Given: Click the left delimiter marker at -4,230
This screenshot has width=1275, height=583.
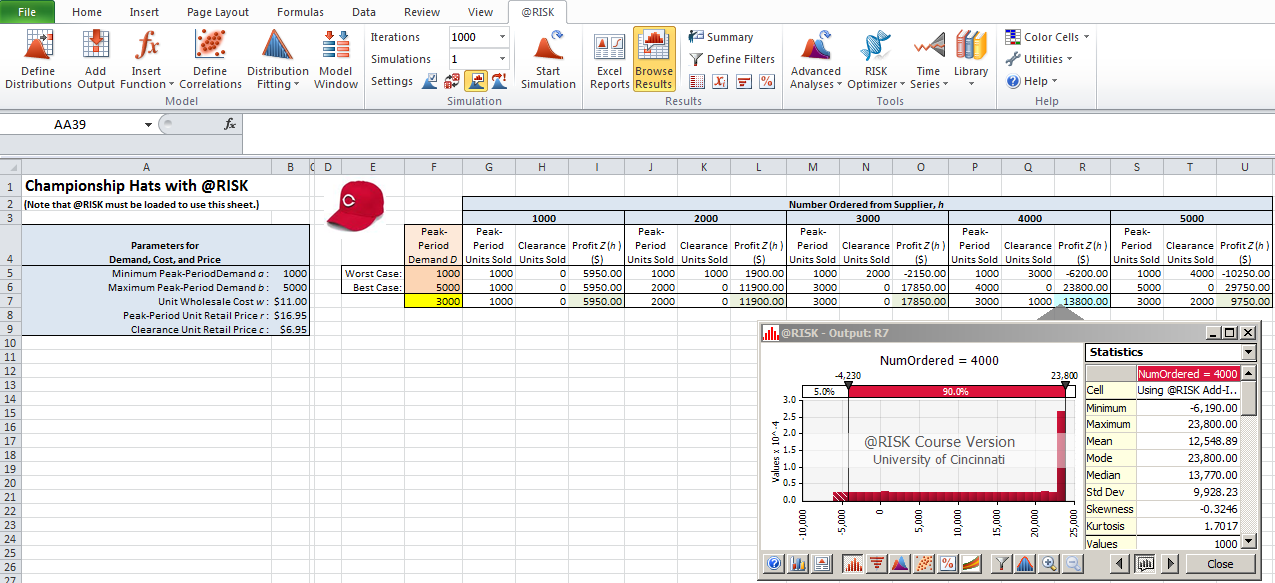Looking at the screenshot, I should [x=848, y=385].
